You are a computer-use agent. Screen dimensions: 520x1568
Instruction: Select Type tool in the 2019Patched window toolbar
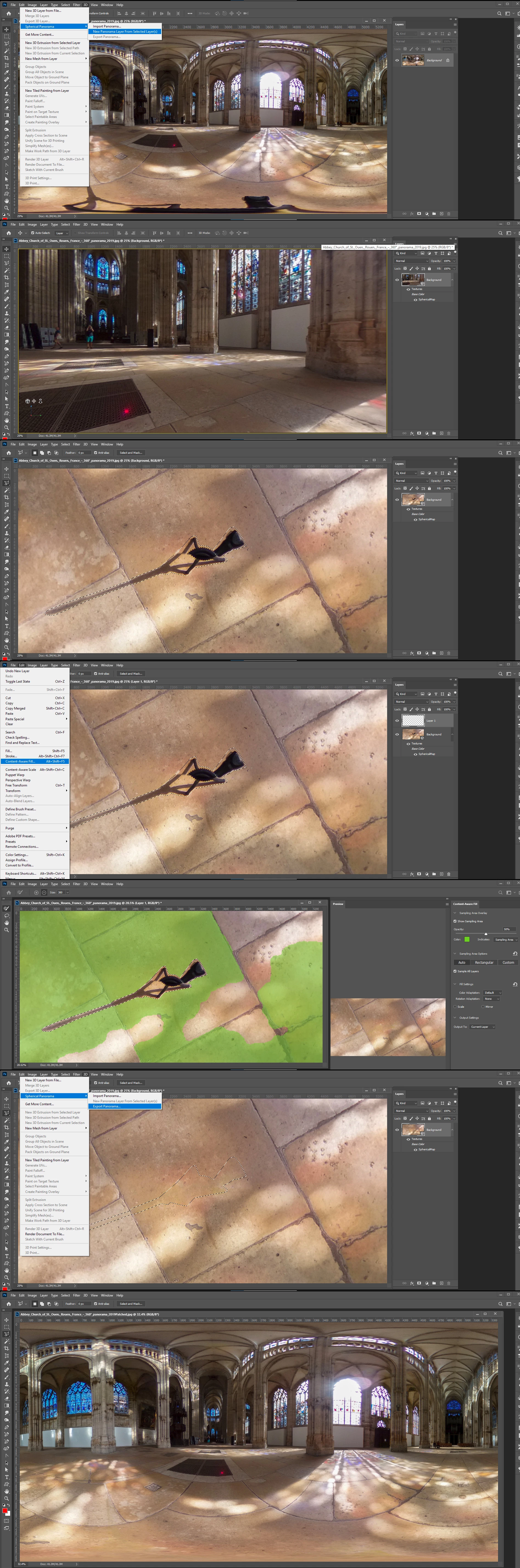point(6,1477)
